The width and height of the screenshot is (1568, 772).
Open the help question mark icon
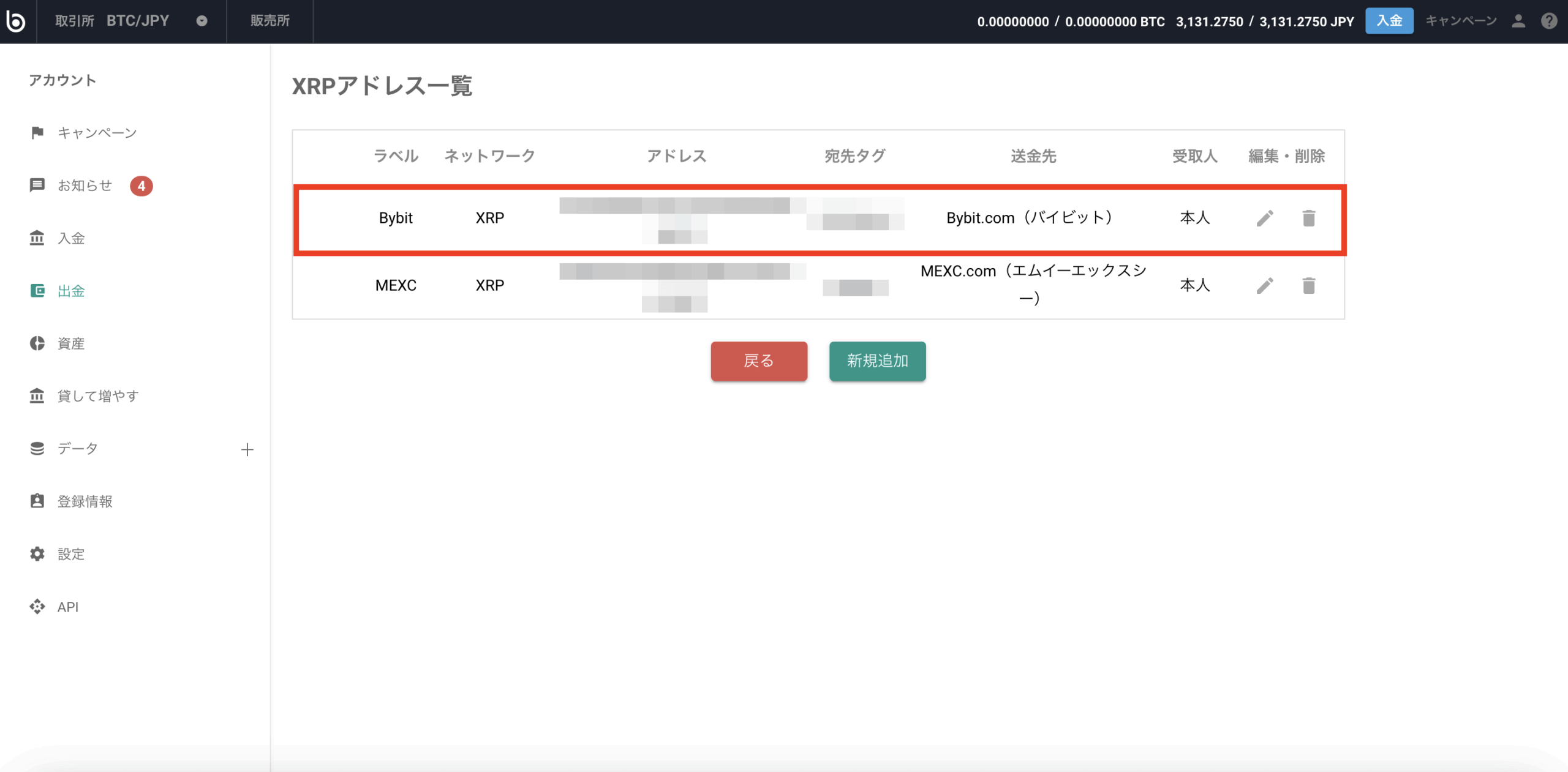click(x=1549, y=21)
